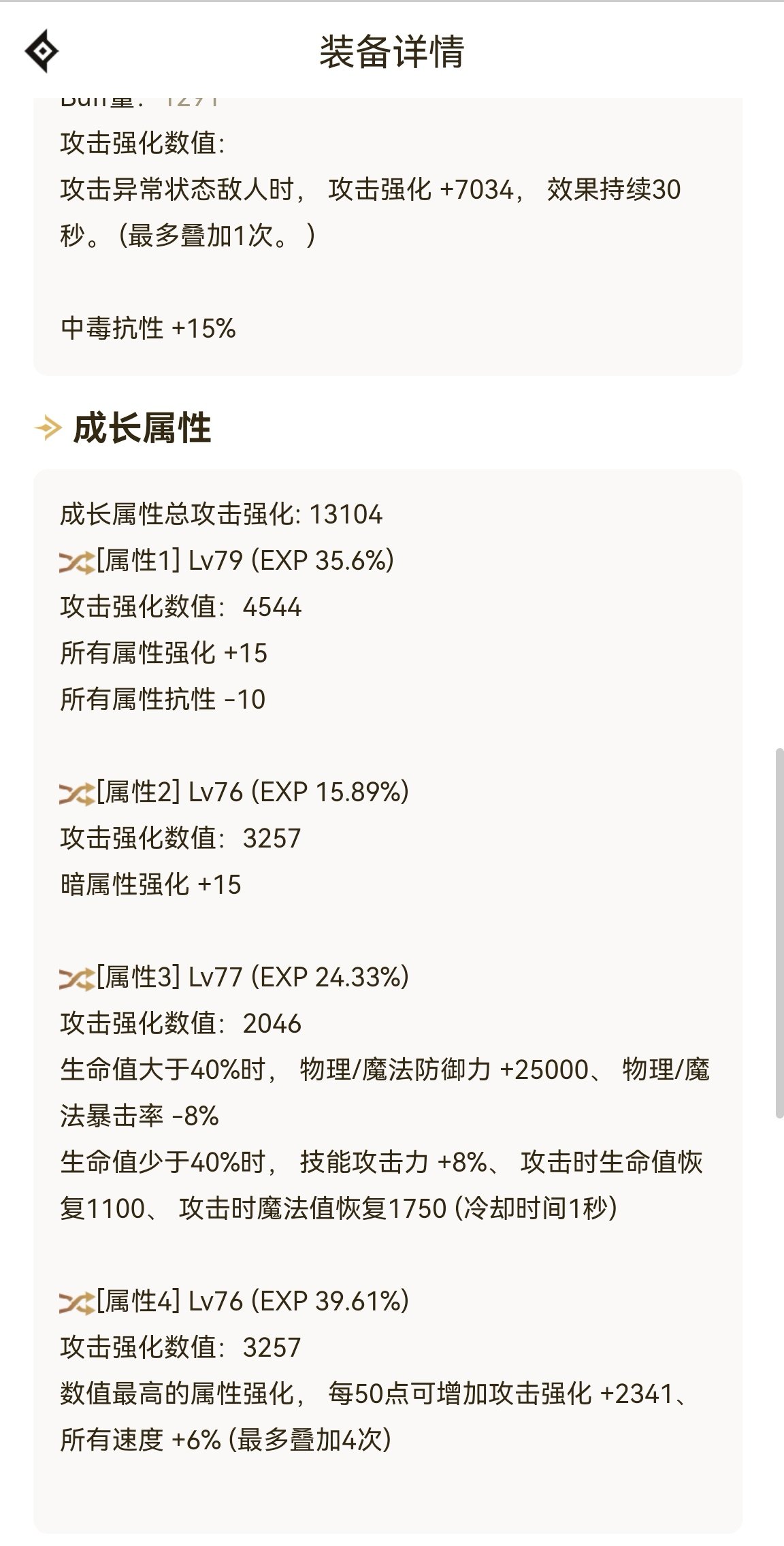784x1546 pixels.
Task: Click the 中毒抗性 +15% text
Action: tap(148, 329)
